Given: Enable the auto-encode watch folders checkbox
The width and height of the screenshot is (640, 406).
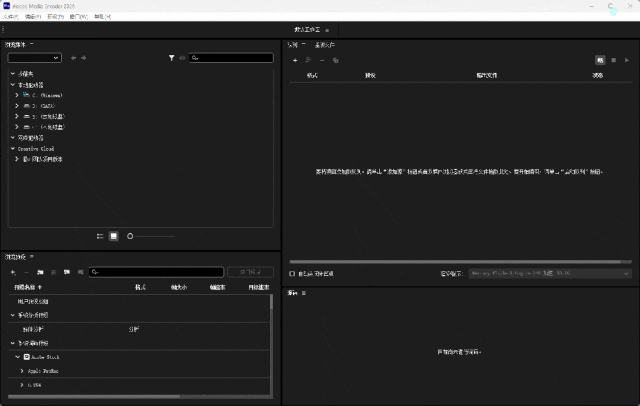Looking at the screenshot, I should coord(292,274).
